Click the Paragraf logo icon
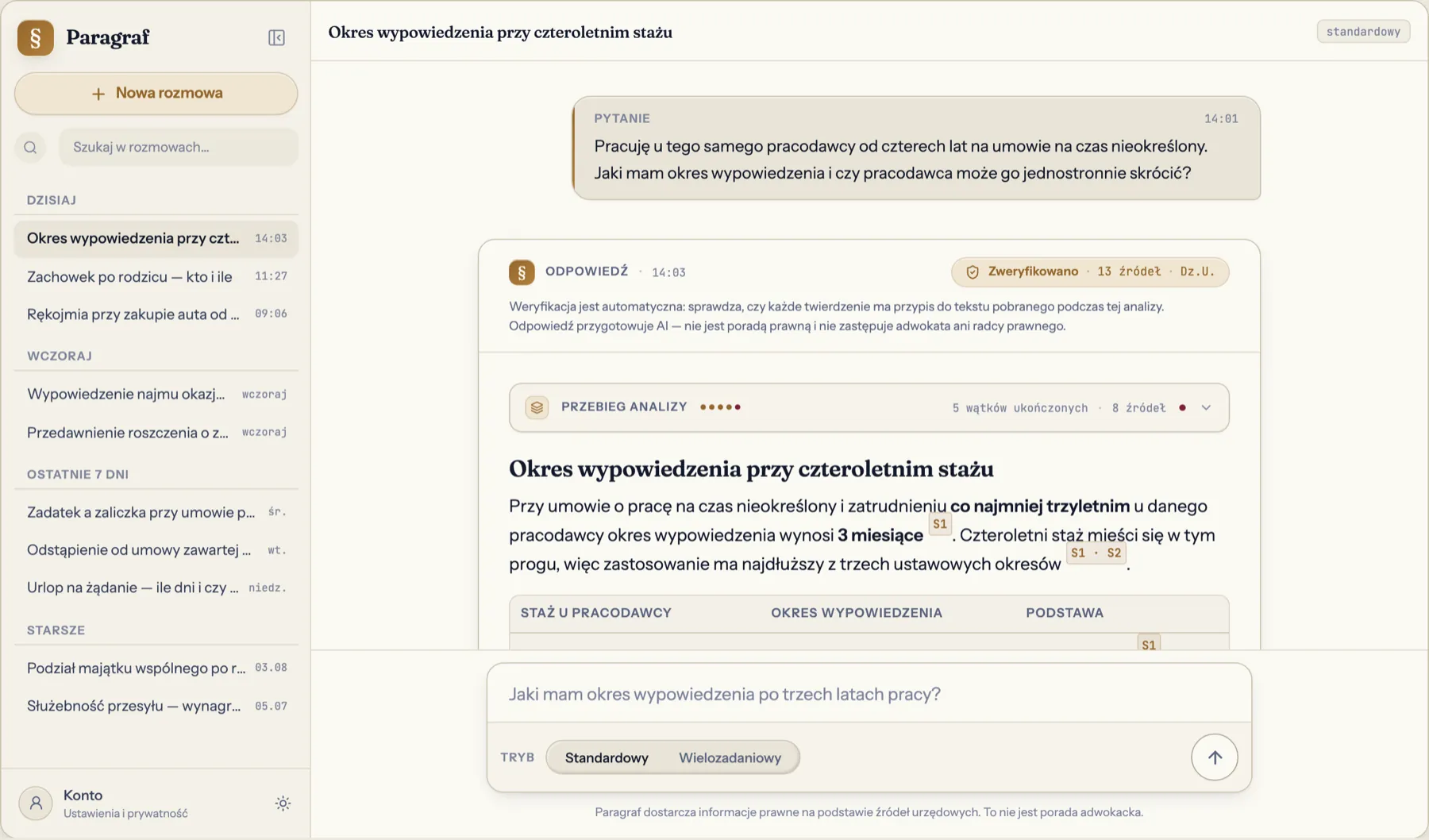The image size is (1429, 840). point(36,37)
